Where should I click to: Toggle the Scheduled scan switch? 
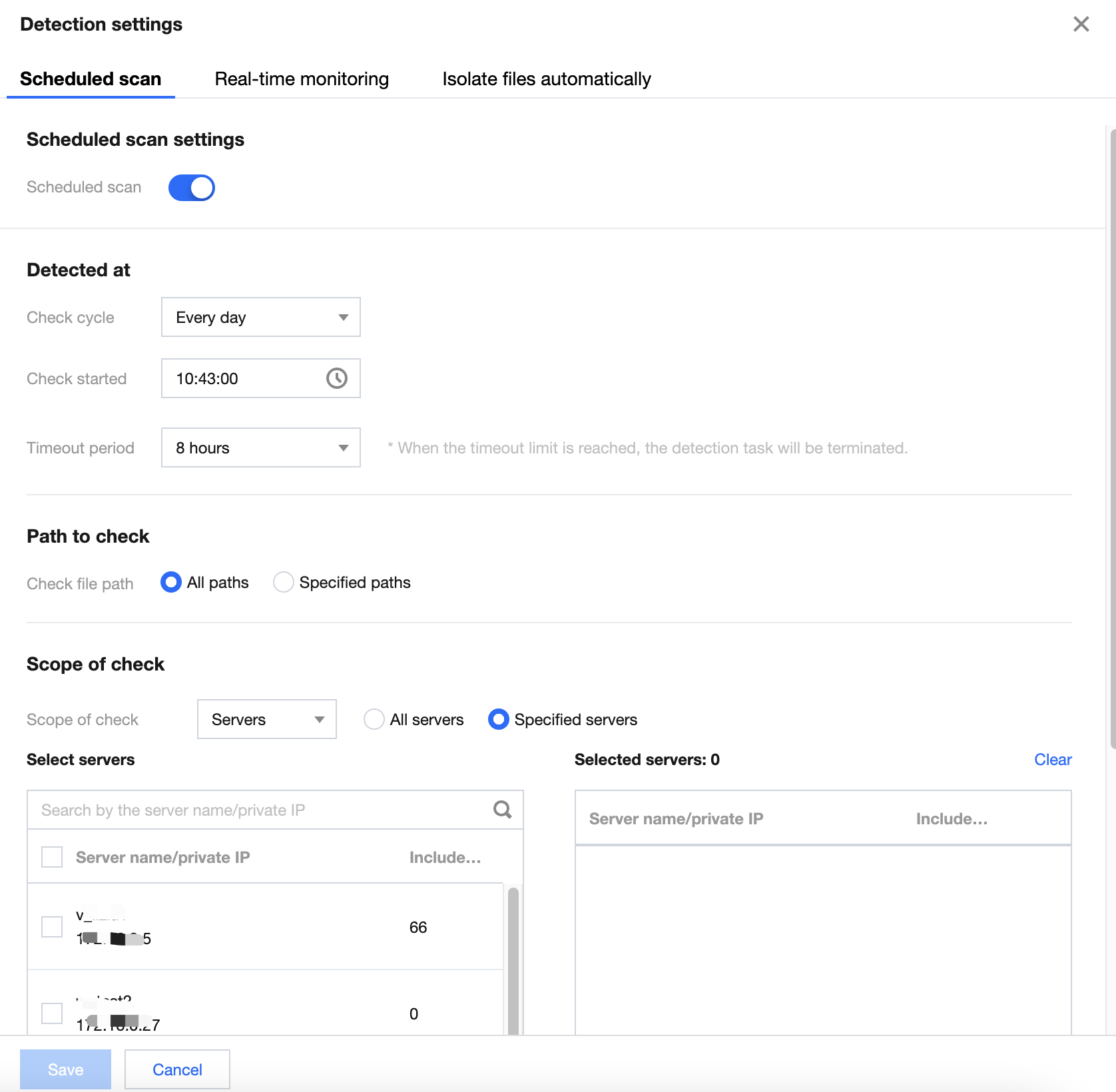[x=192, y=188]
